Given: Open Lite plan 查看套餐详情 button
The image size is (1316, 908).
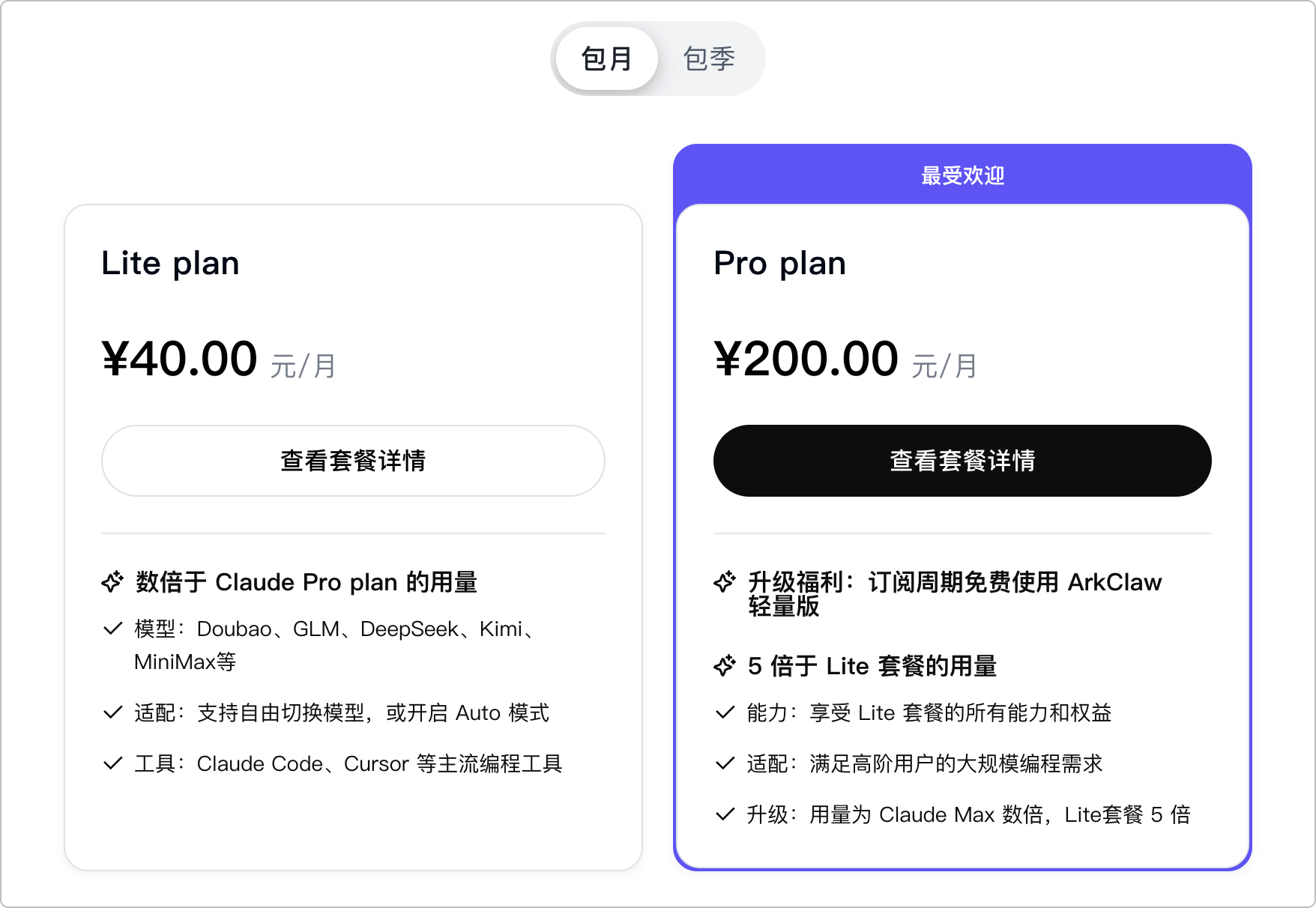Looking at the screenshot, I should [x=353, y=461].
